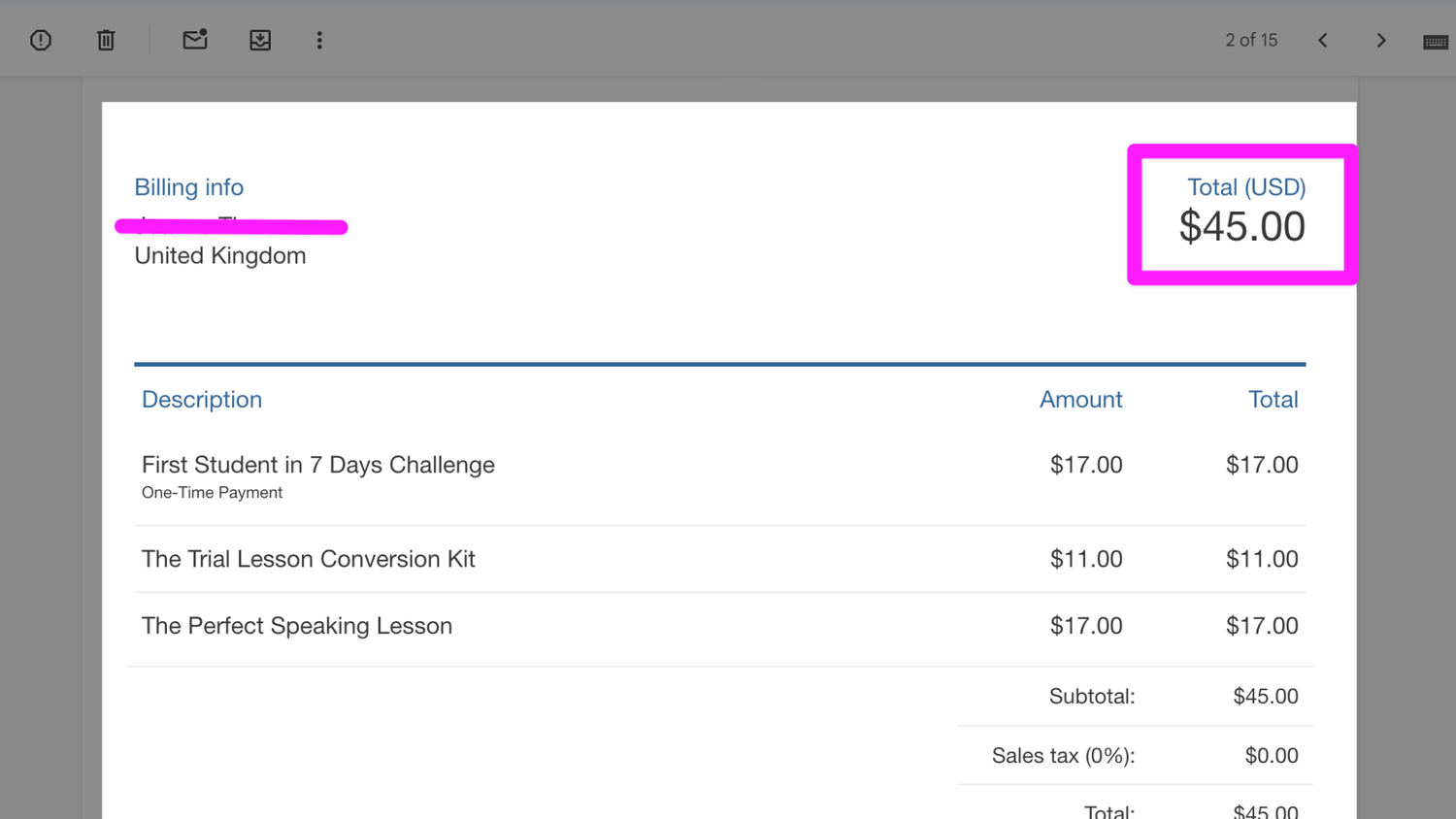This screenshot has height=819, width=1456.
Task: Go to the older email with right chevron
Action: (x=1381, y=40)
